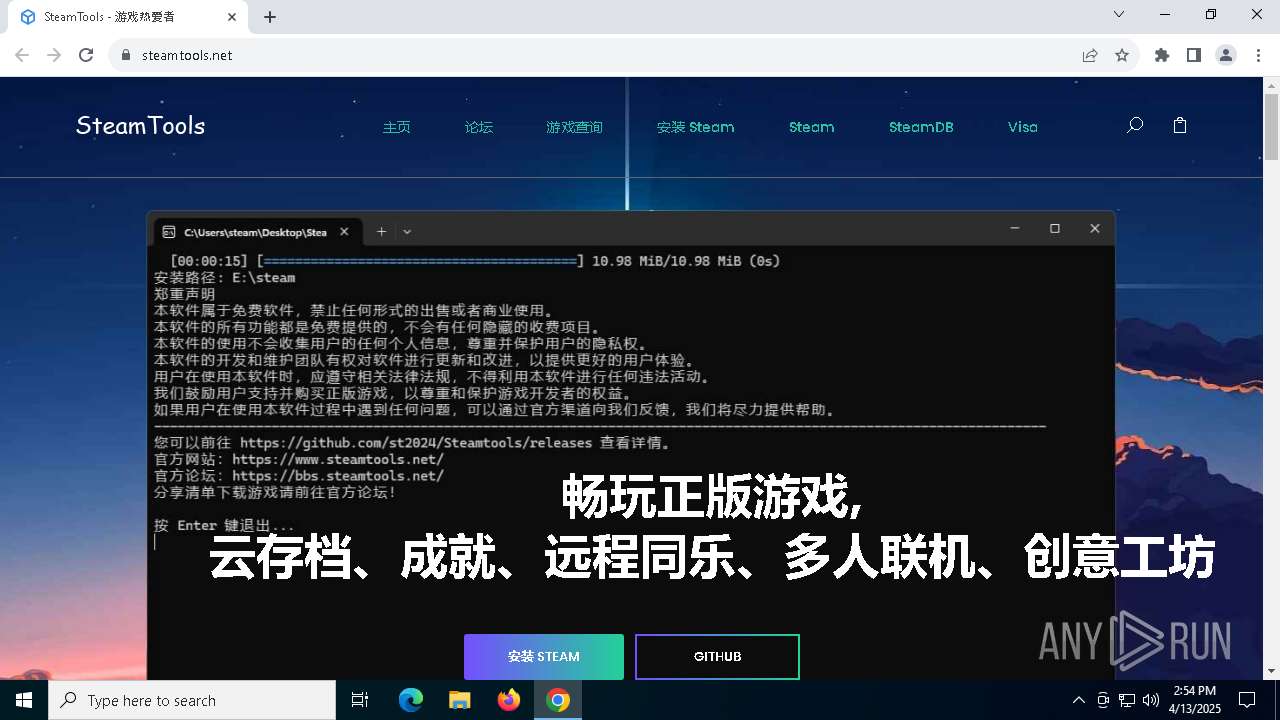Image resolution: width=1280 pixels, height=720 pixels.
Task: Open the notification center icon
Action: point(1247,700)
